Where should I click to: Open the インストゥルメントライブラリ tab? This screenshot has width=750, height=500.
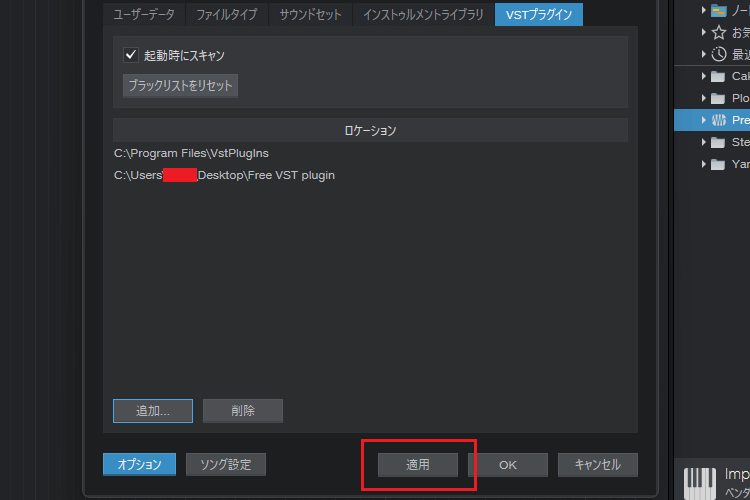[423, 14]
